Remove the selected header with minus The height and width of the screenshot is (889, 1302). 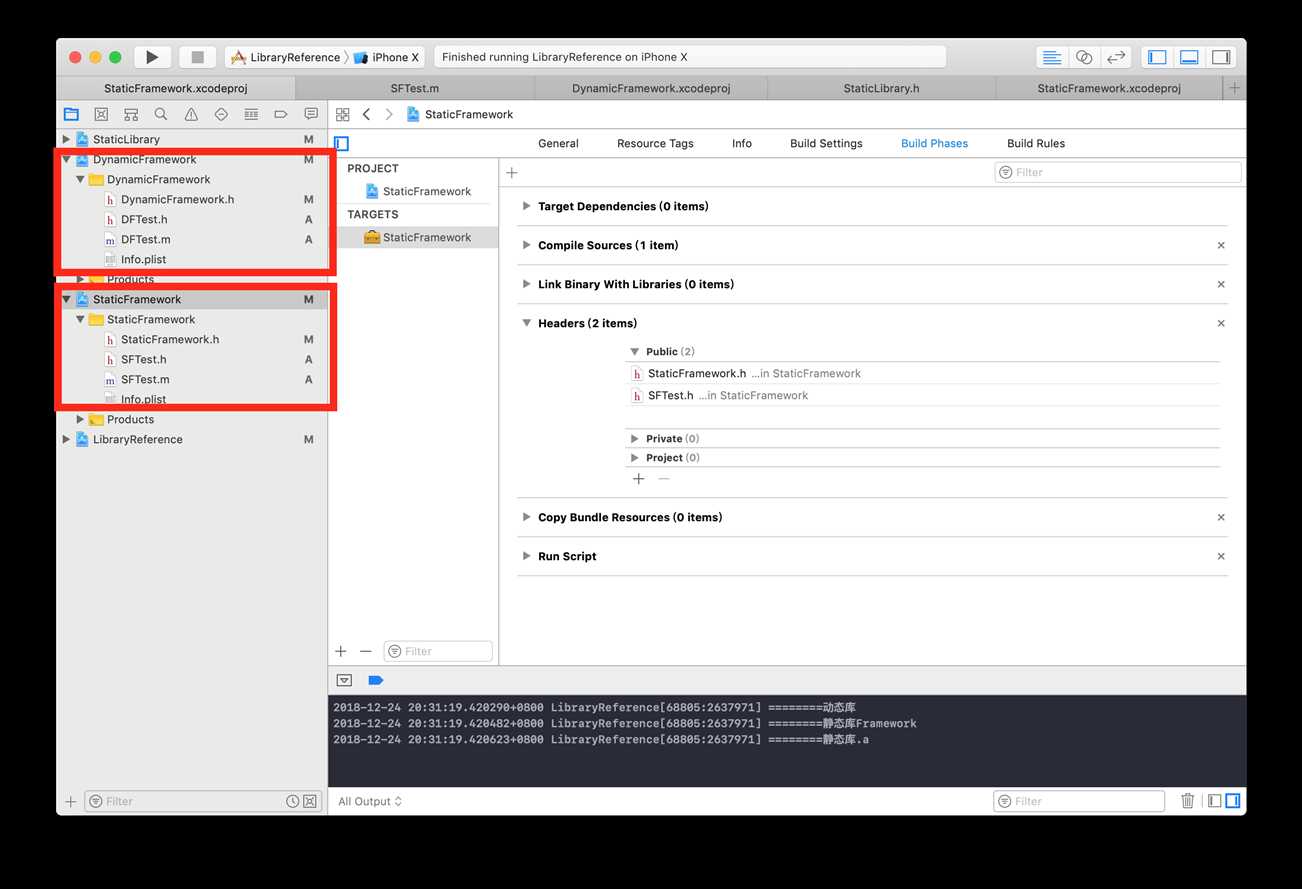point(664,479)
